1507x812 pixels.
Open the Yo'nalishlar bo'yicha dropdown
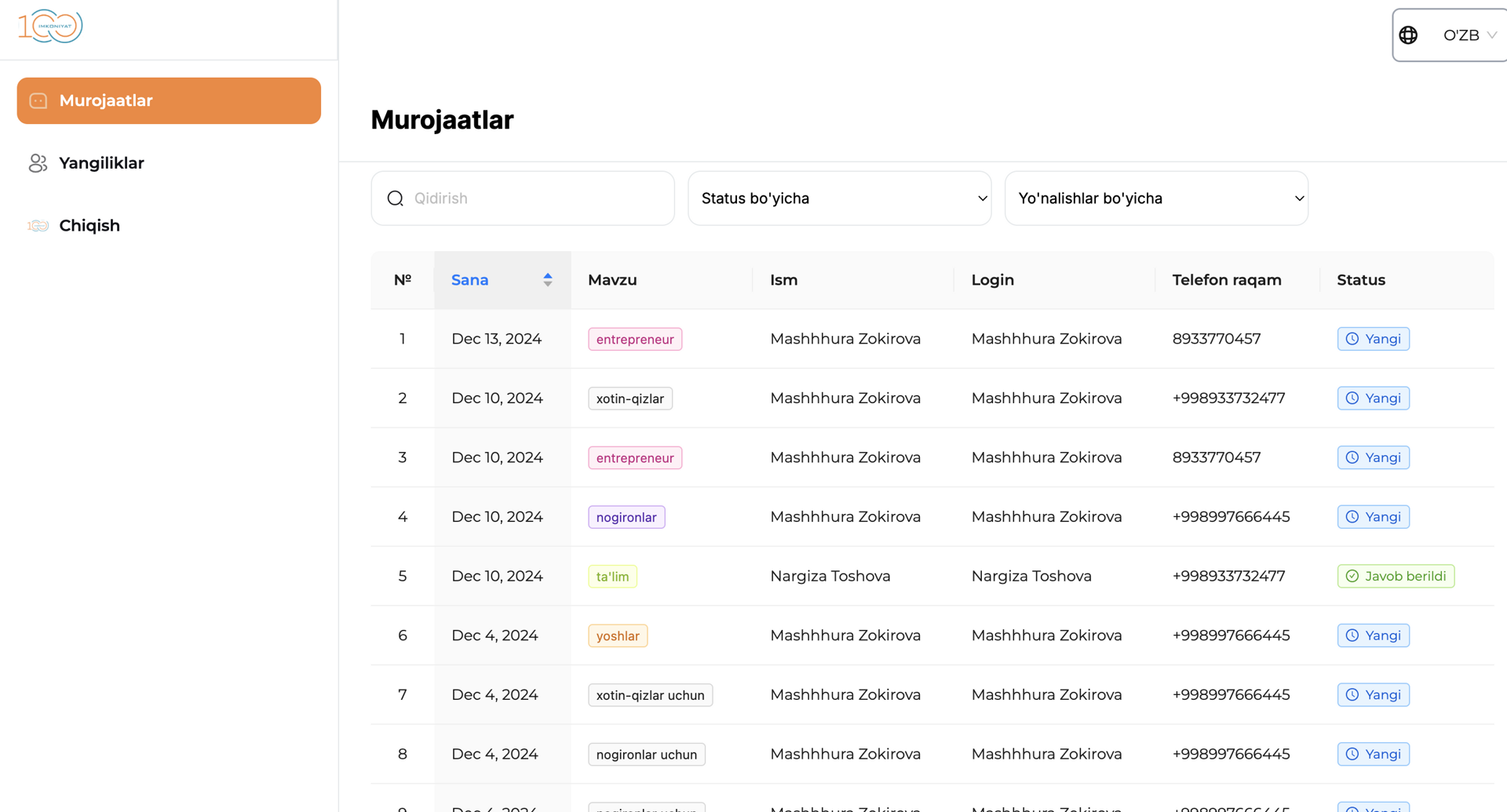point(1156,198)
